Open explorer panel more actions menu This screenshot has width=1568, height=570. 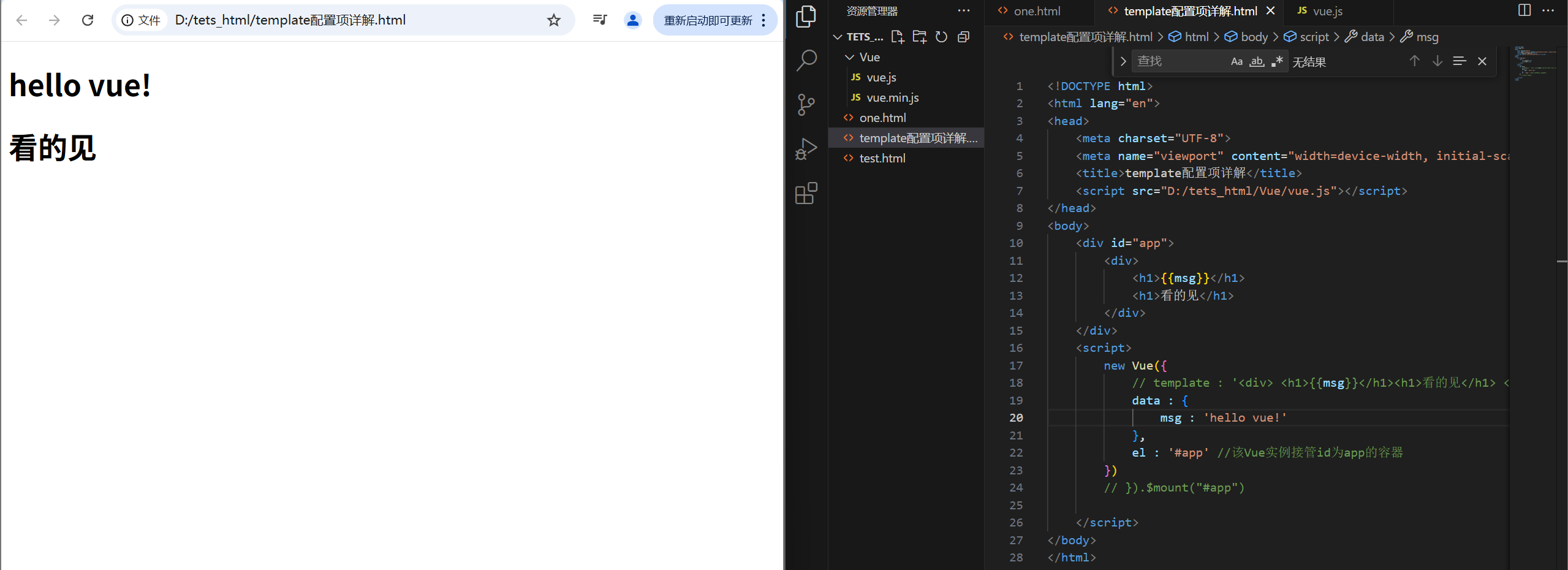point(964,10)
